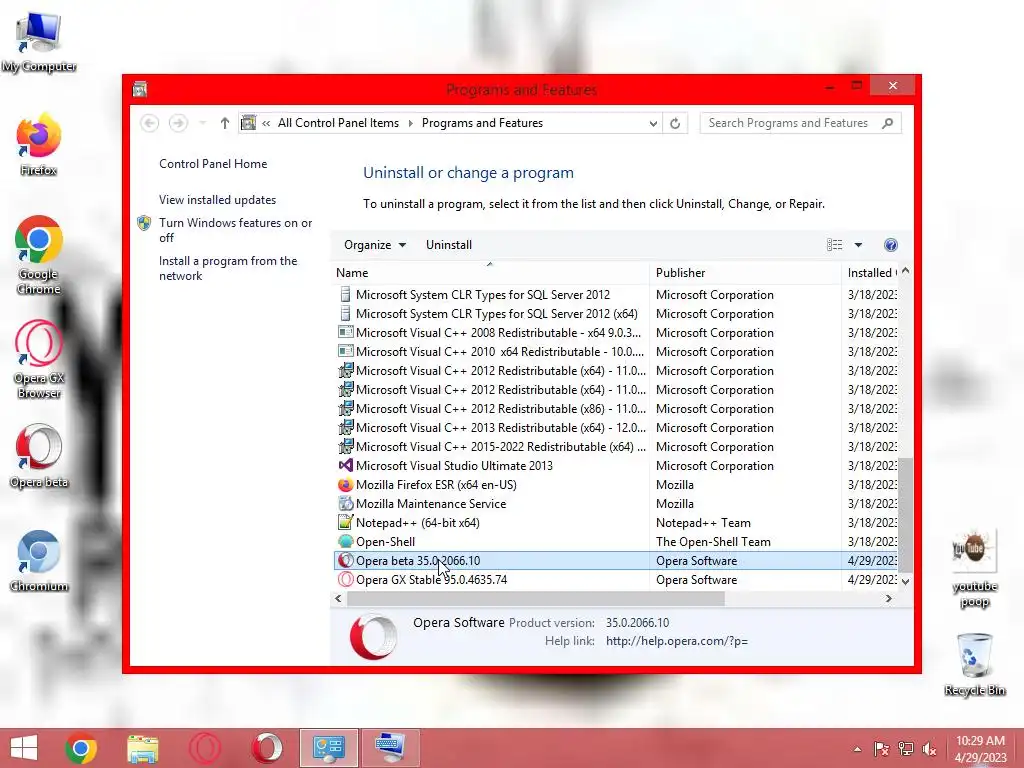Click the vertical scrollbar down arrow

tap(905, 581)
